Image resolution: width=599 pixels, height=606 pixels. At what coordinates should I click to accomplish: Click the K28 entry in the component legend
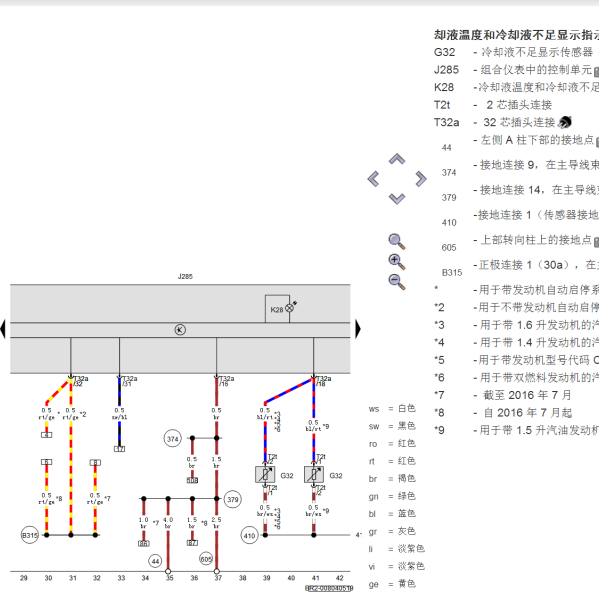coord(444,87)
